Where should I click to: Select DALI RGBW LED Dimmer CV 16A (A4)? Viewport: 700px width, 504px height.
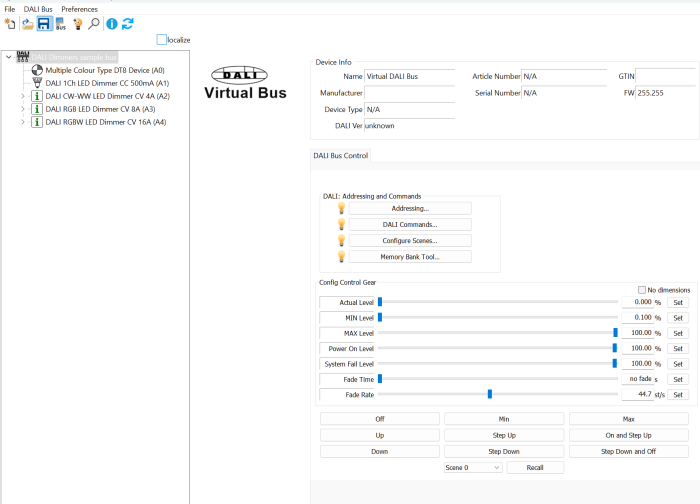pos(106,122)
